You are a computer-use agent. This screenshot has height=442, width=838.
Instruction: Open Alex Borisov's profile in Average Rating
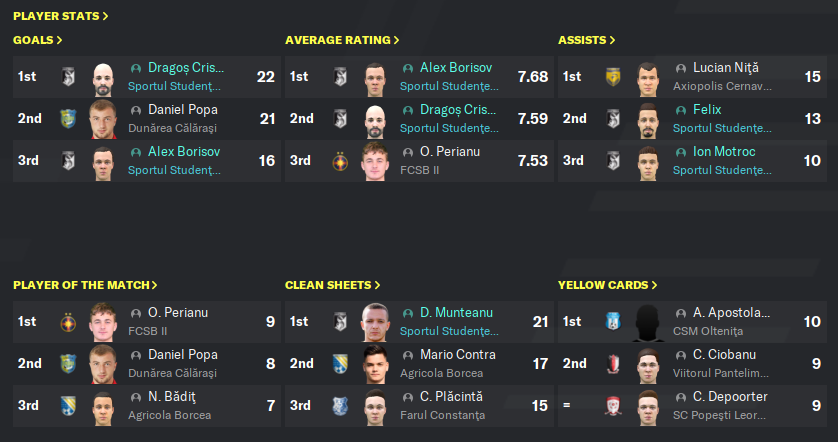click(x=456, y=68)
